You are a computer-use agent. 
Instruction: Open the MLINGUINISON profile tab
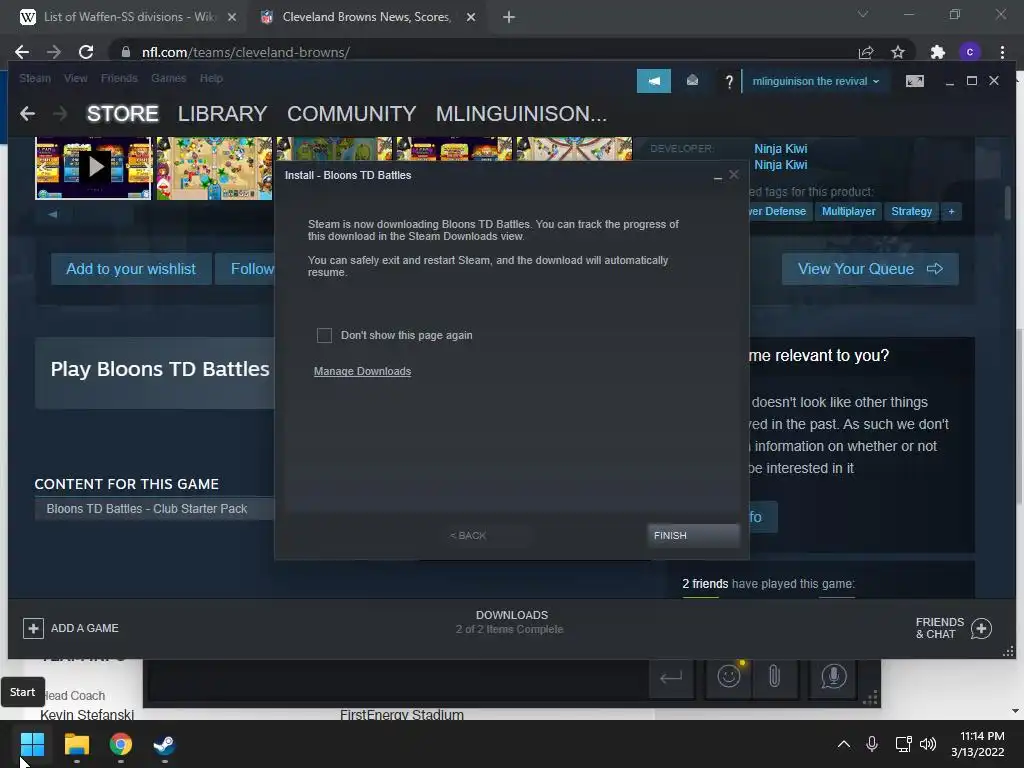[x=521, y=114]
